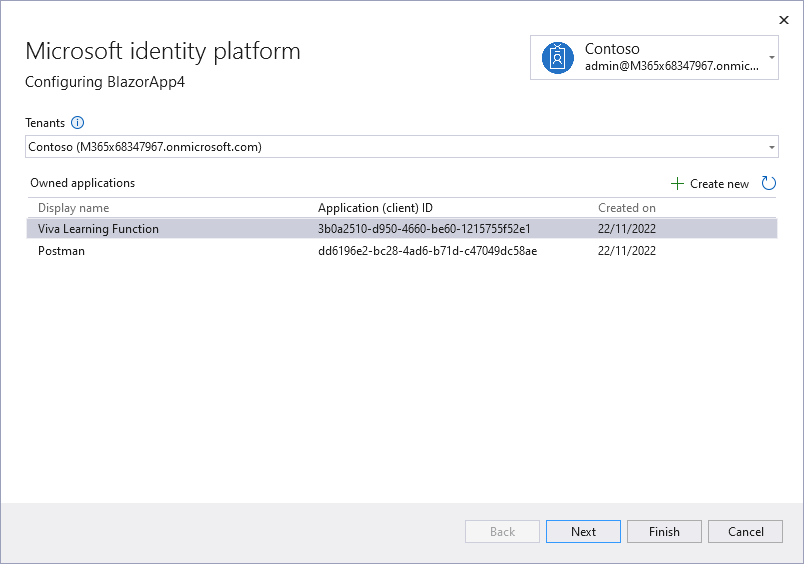Close the Microsoft identity platform dialog
804x564 pixels.
coord(783,20)
